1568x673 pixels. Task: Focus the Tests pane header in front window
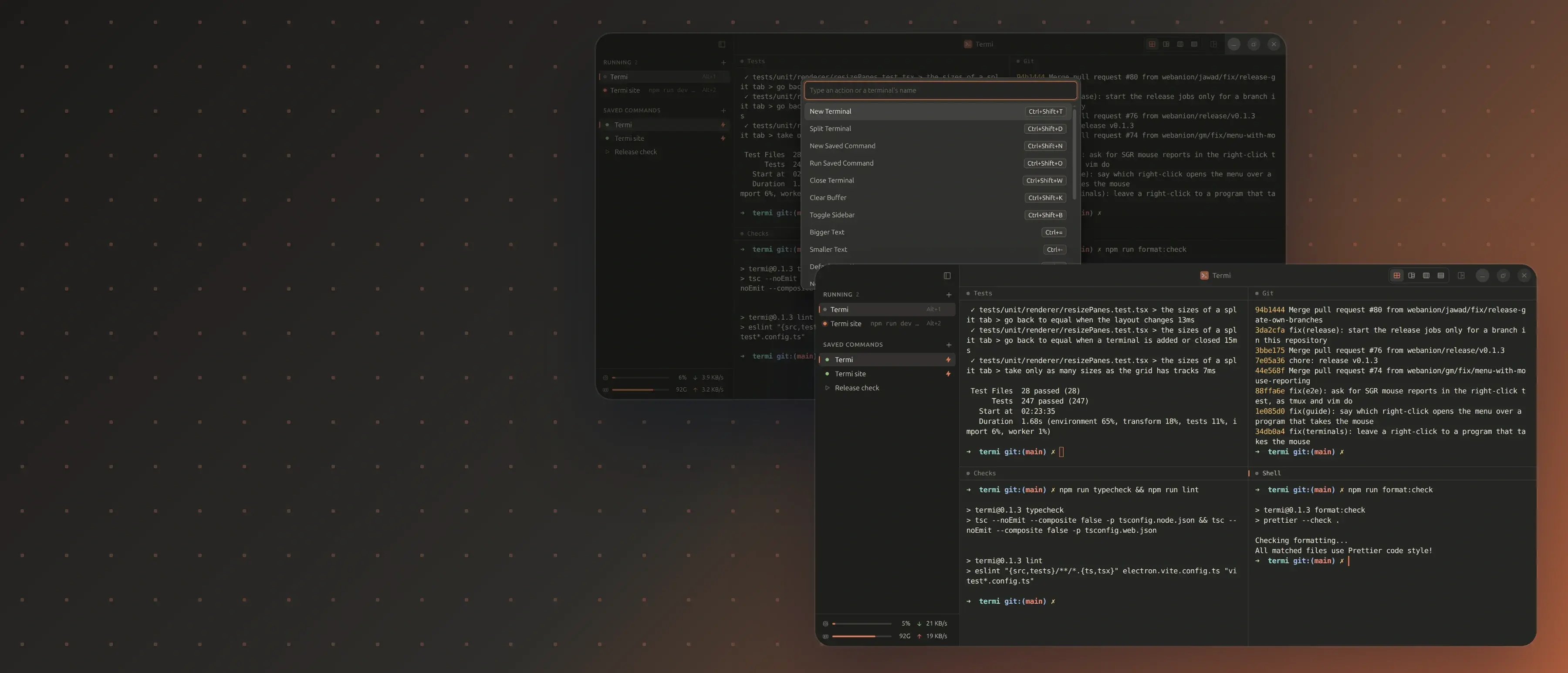[1103, 293]
